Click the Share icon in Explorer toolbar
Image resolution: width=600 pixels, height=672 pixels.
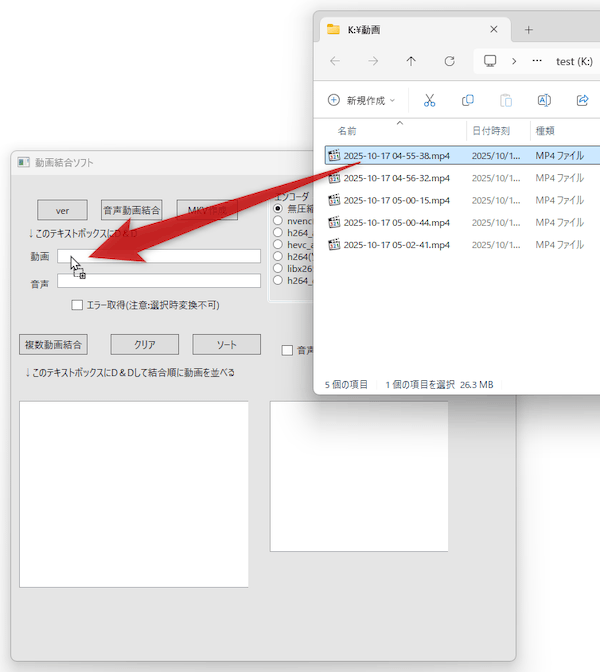pos(582,100)
